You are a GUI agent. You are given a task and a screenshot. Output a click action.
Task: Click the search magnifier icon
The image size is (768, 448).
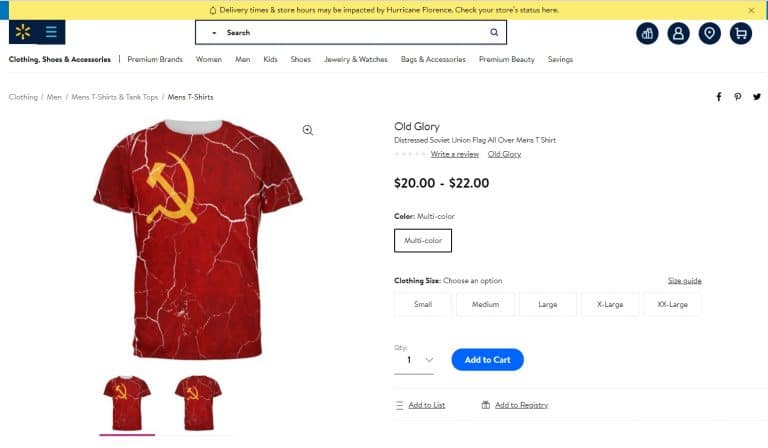tap(494, 32)
